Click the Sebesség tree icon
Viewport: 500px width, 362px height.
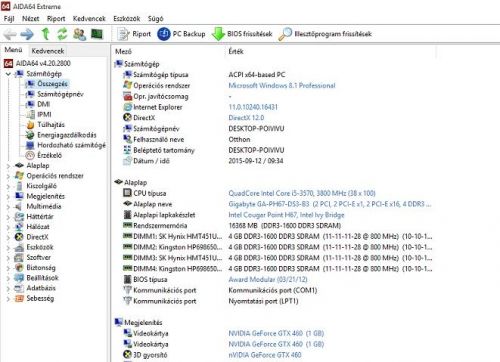point(19,299)
